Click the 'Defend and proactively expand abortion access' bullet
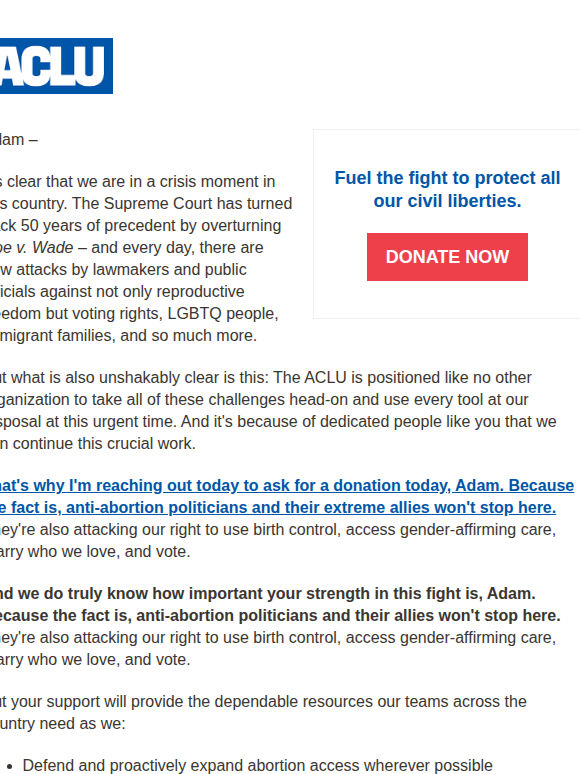The width and height of the screenshot is (580, 774). click(x=258, y=765)
